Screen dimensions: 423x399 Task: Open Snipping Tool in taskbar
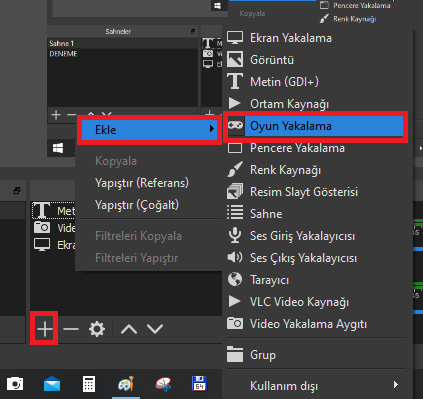point(163,384)
